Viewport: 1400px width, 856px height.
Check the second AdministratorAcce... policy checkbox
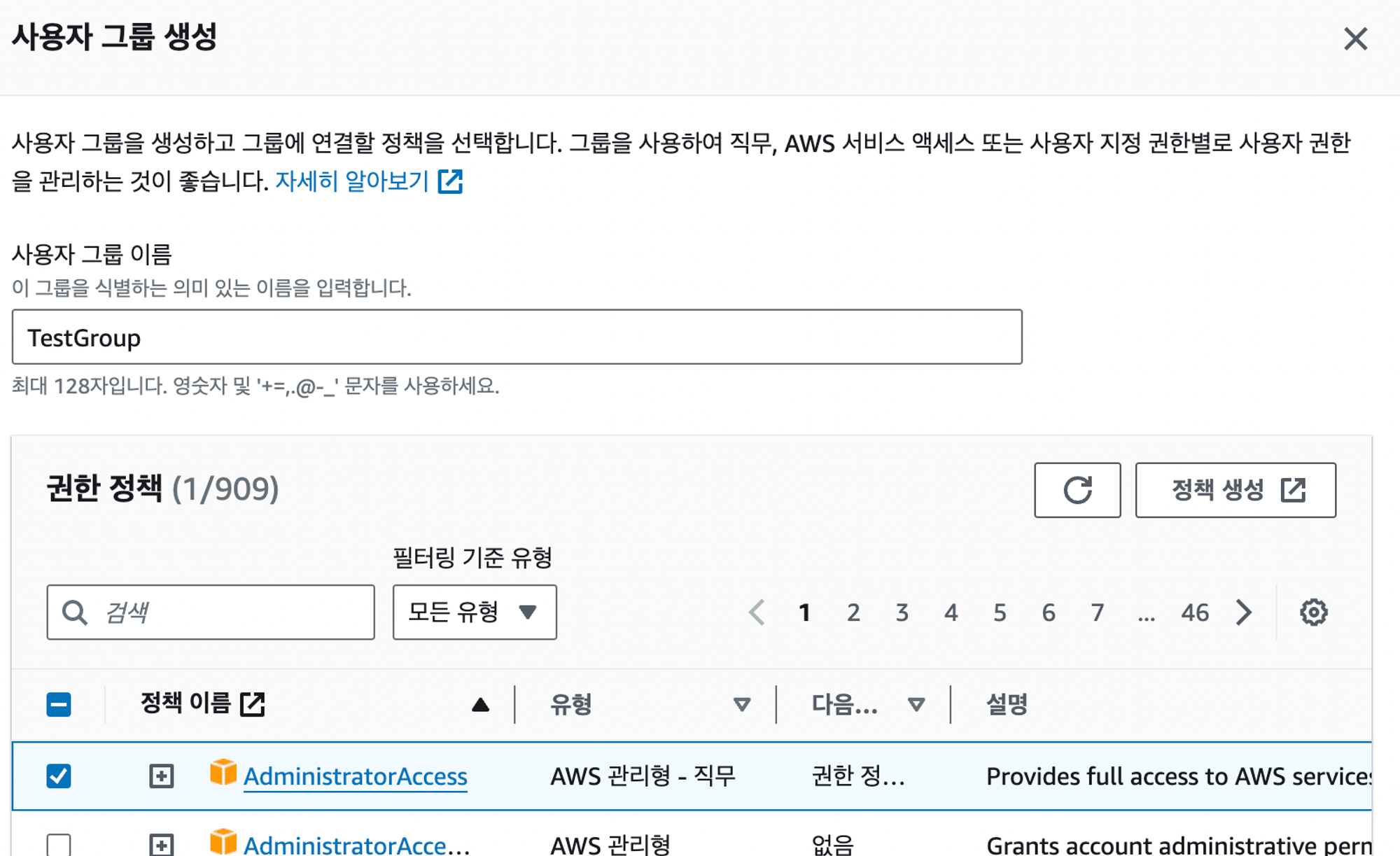(x=59, y=845)
